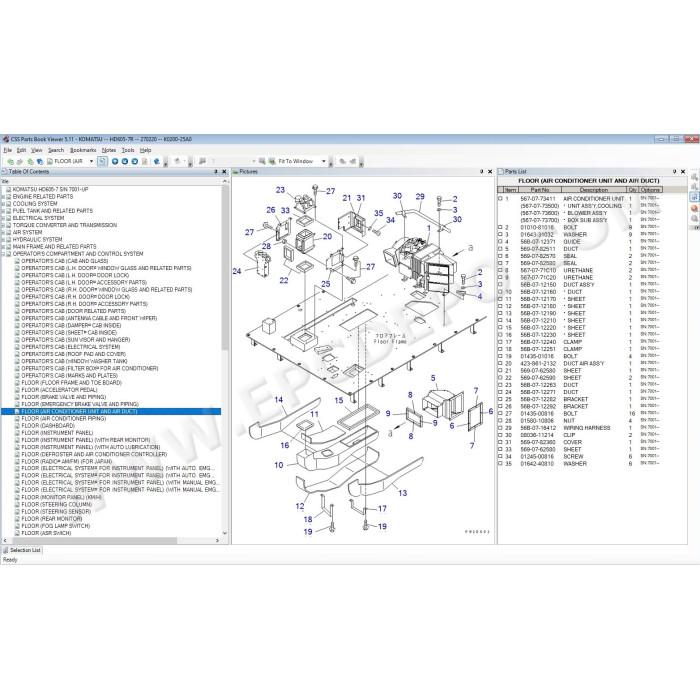Click the green Back navigation arrow
The width and height of the screenshot is (700, 700).
tap(10, 162)
